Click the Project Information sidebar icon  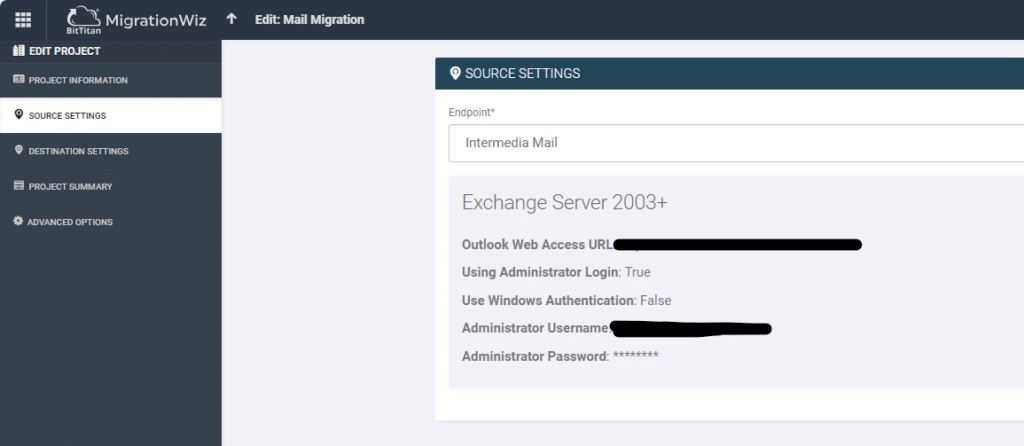tap(18, 80)
